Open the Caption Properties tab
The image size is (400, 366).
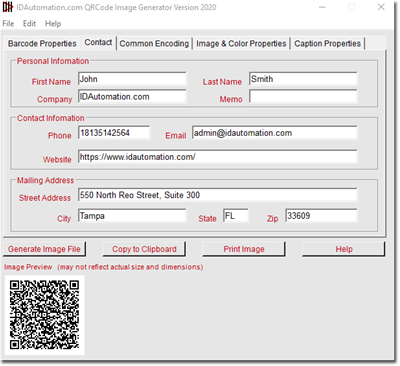[x=327, y=44]
